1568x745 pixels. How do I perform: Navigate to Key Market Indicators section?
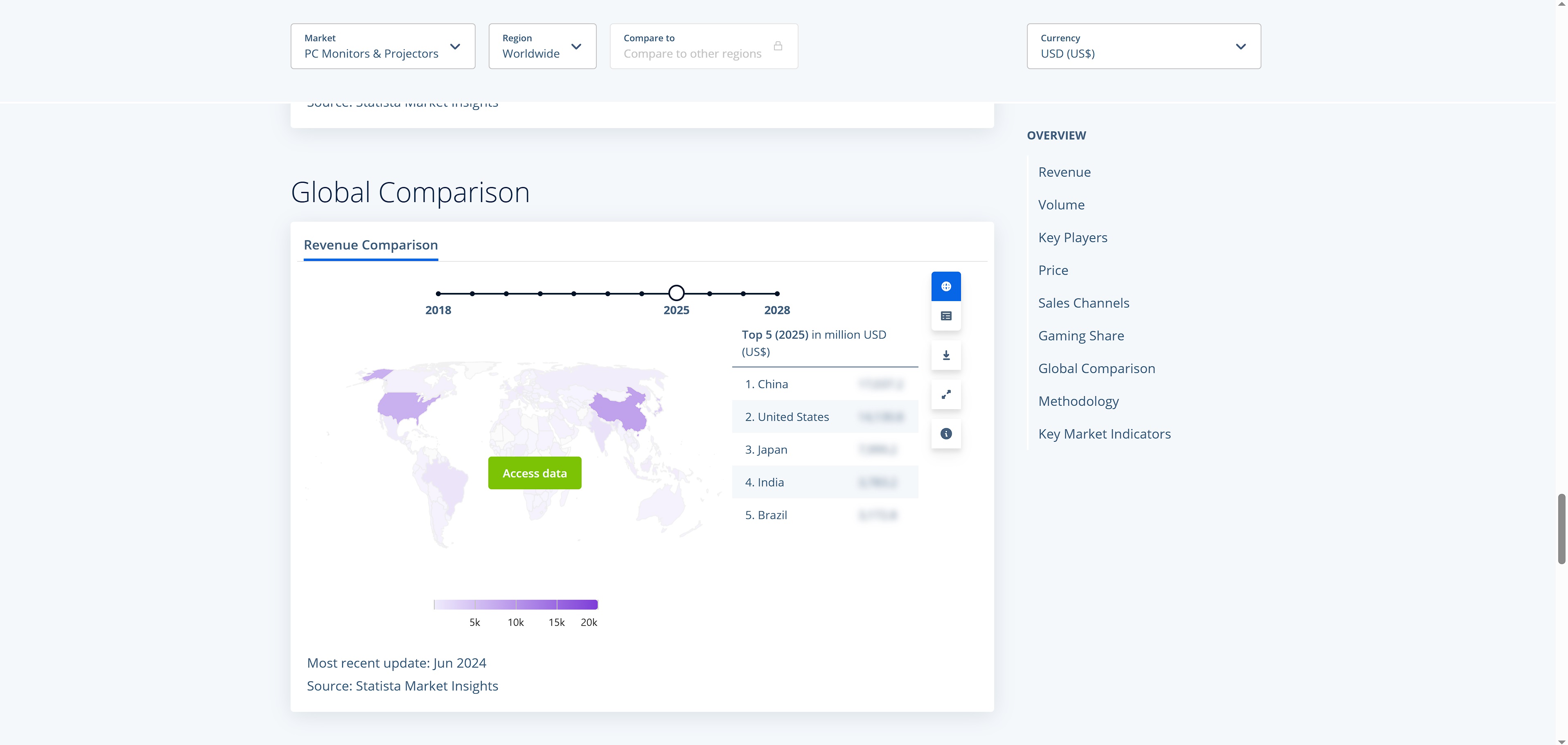coord(1104,434)
